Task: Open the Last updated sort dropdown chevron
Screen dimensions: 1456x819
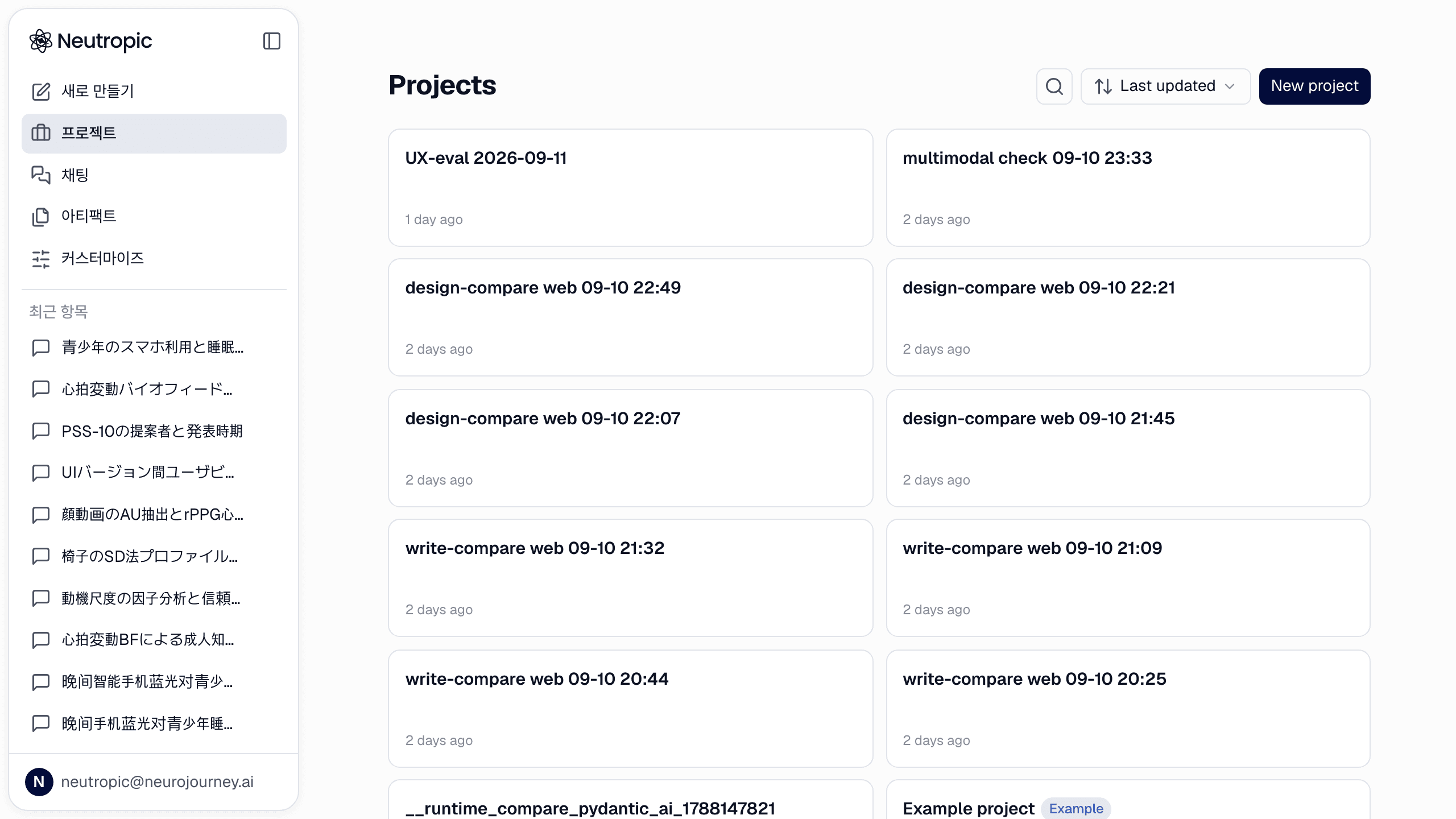Action: pyautogui.click(x=1230, y=86)
